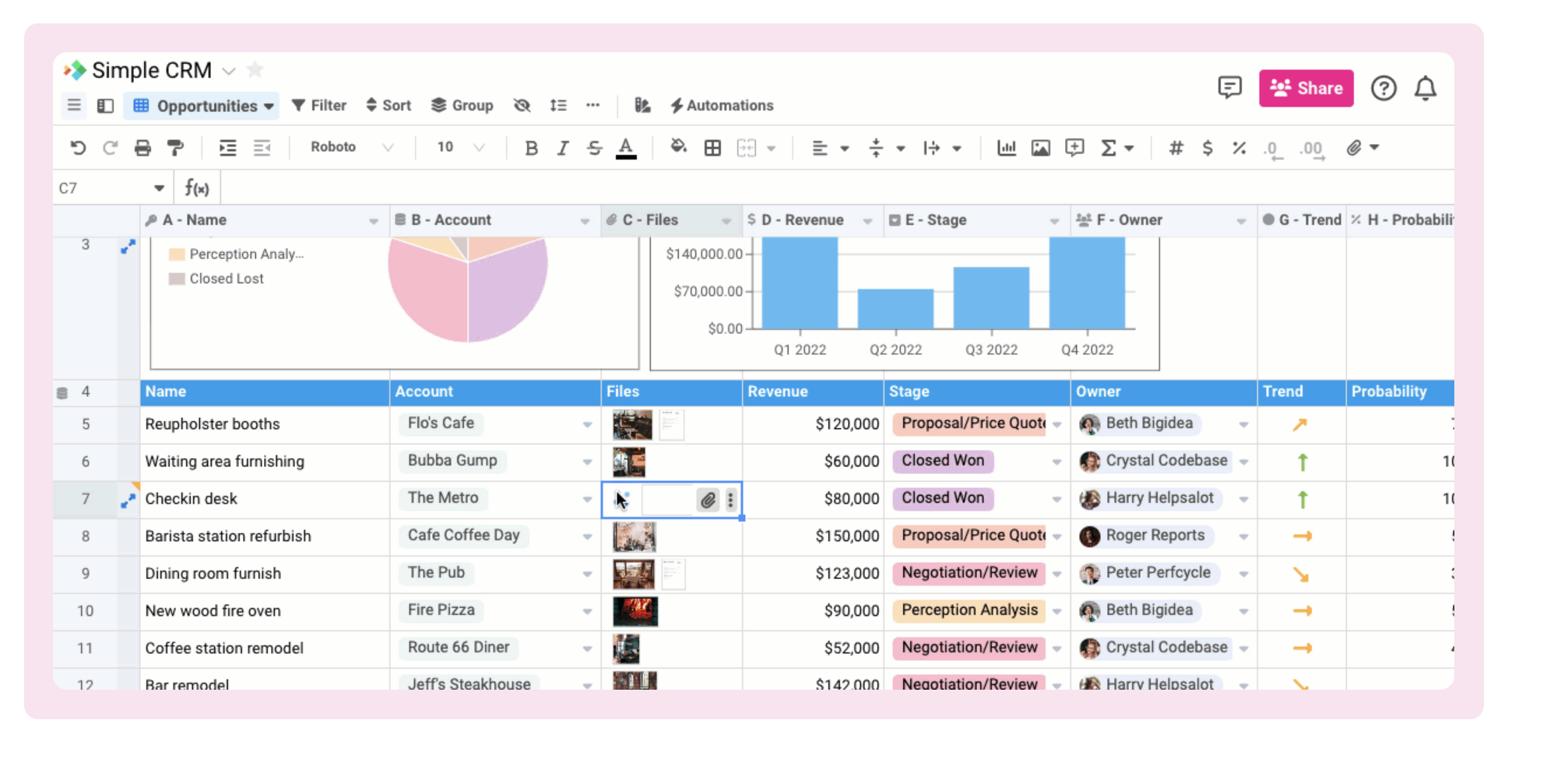Toggle italic formatting
Image resolution: width=1568 pixels, height=780 pixels.
tap(563, 148)
